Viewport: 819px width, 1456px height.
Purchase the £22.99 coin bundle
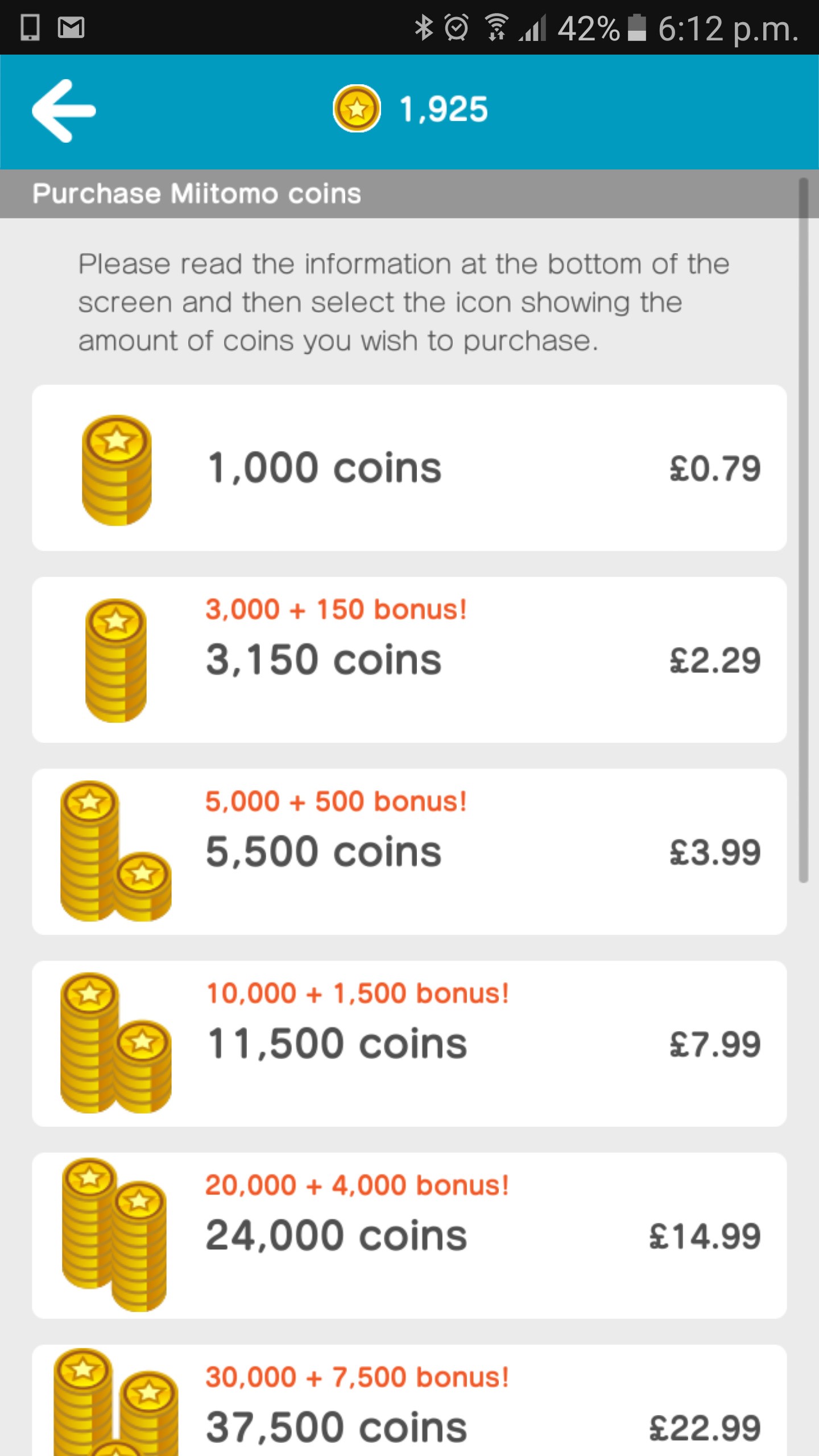[x=704, y=1428]
